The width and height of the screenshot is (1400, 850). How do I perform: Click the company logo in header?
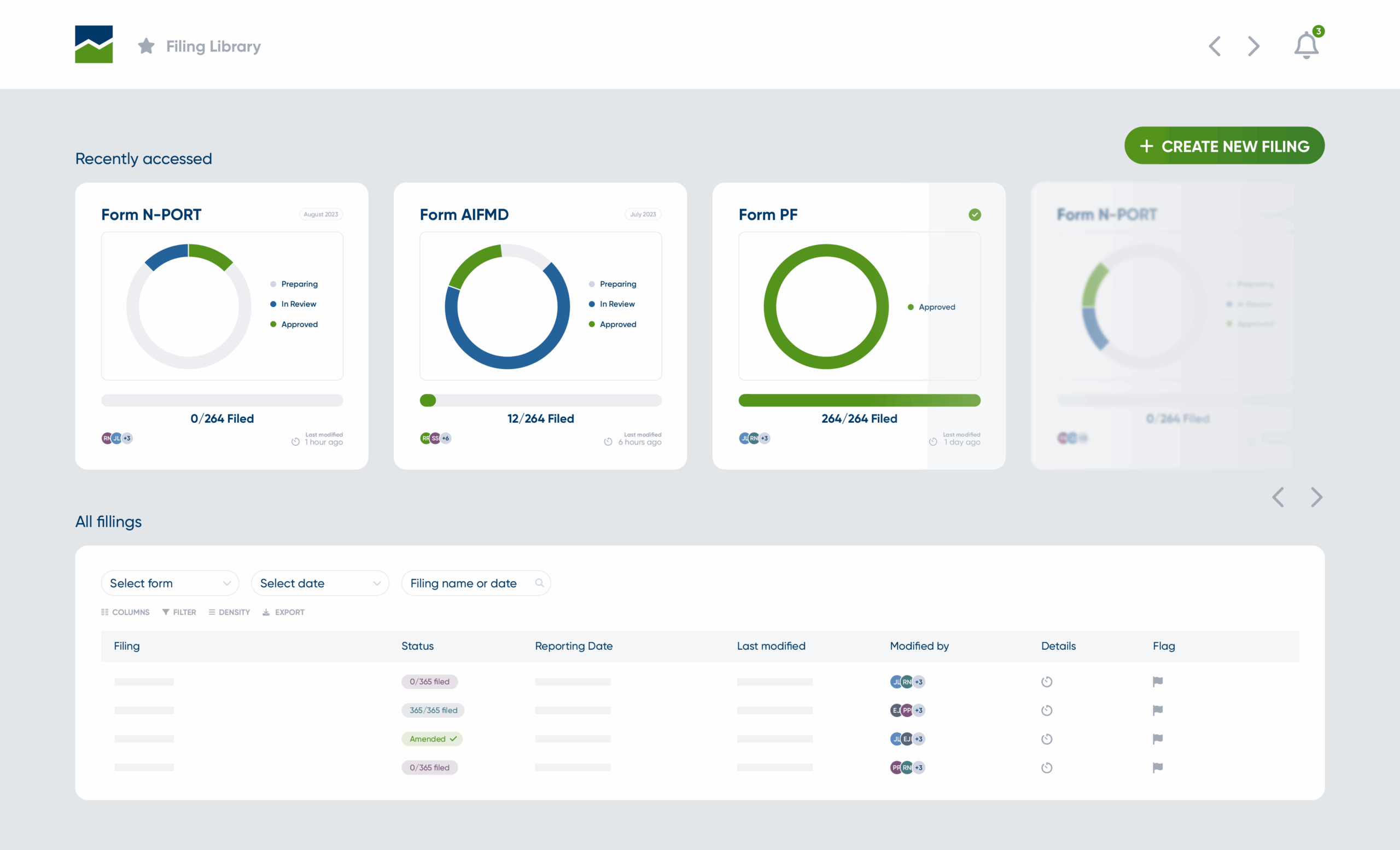[x=94, y=44]
